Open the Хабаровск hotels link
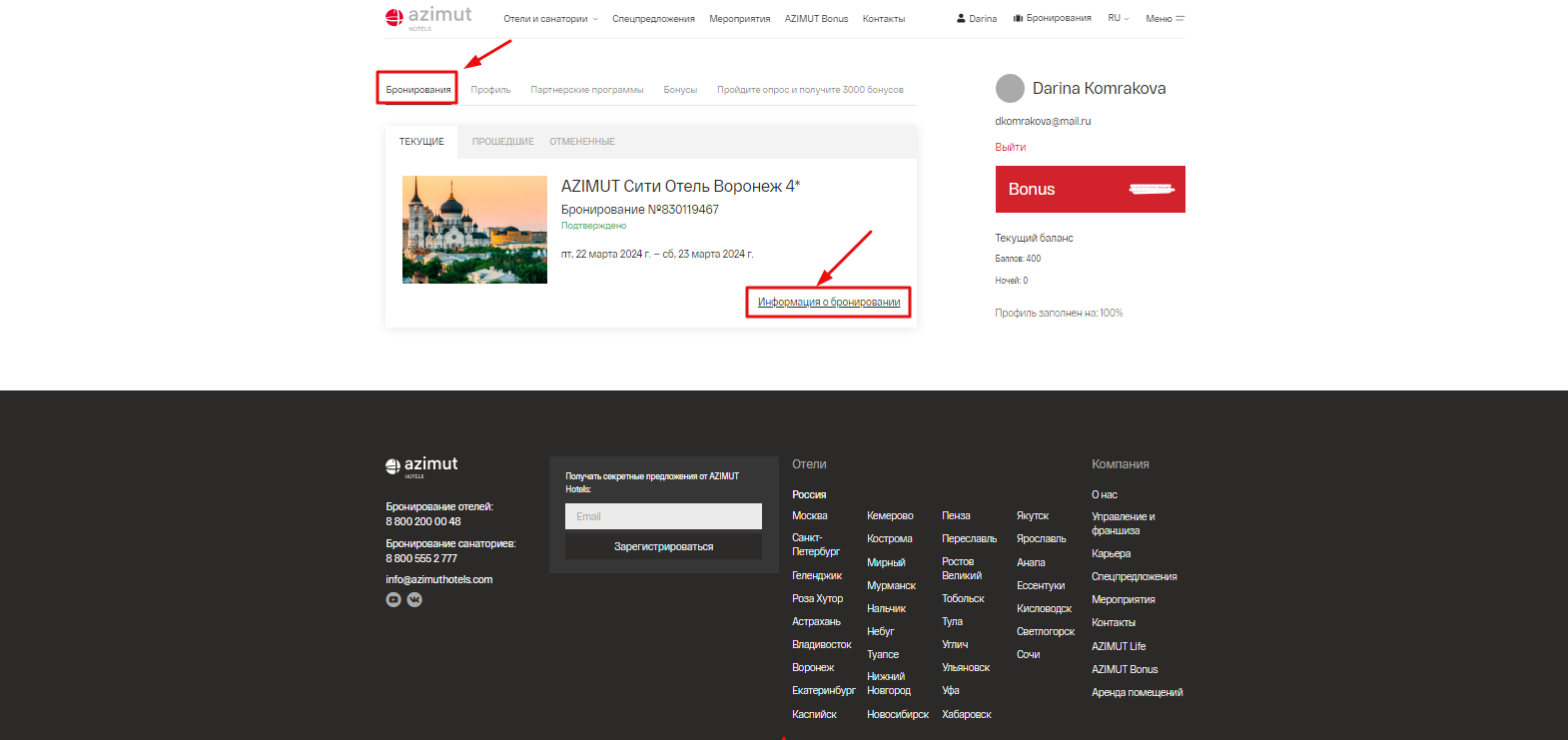The image size is (1568, 740). [967, 714]
